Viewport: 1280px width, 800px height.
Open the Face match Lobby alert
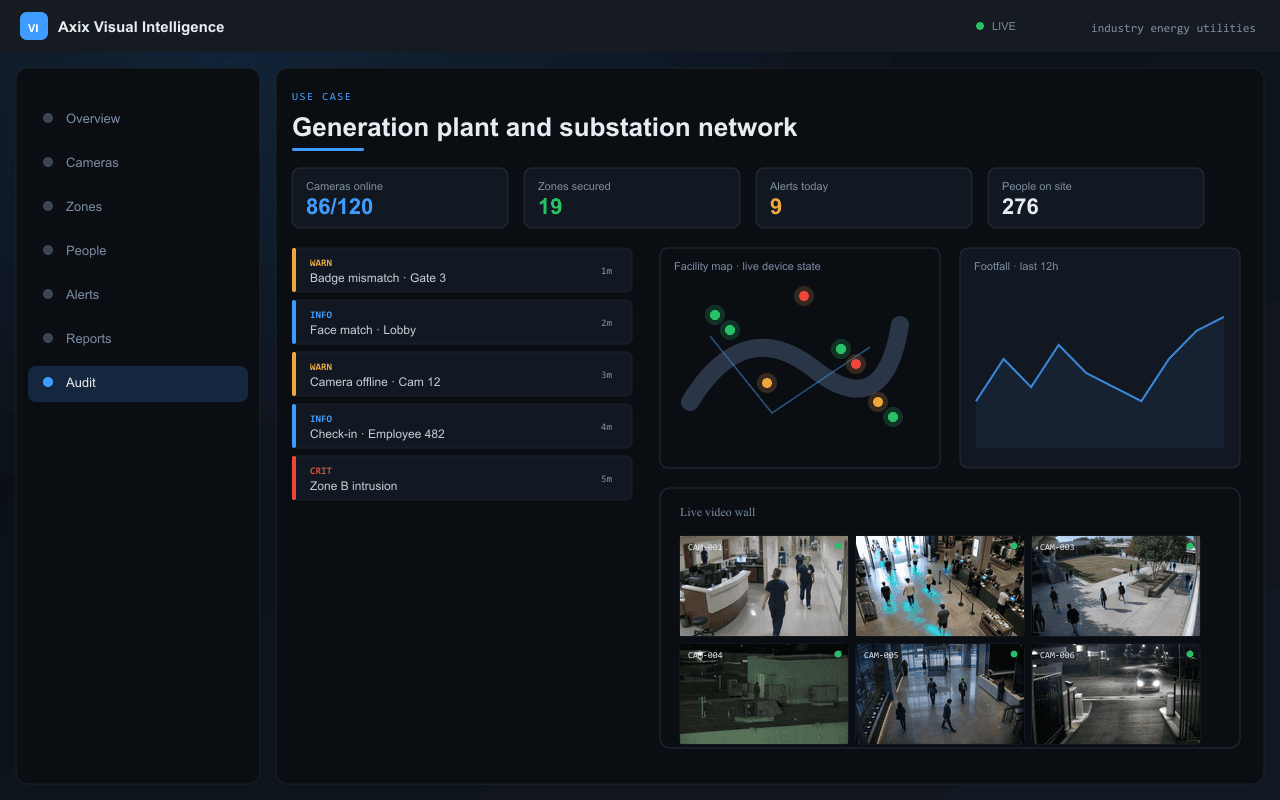pyautogui.click(x=462, y=322)
